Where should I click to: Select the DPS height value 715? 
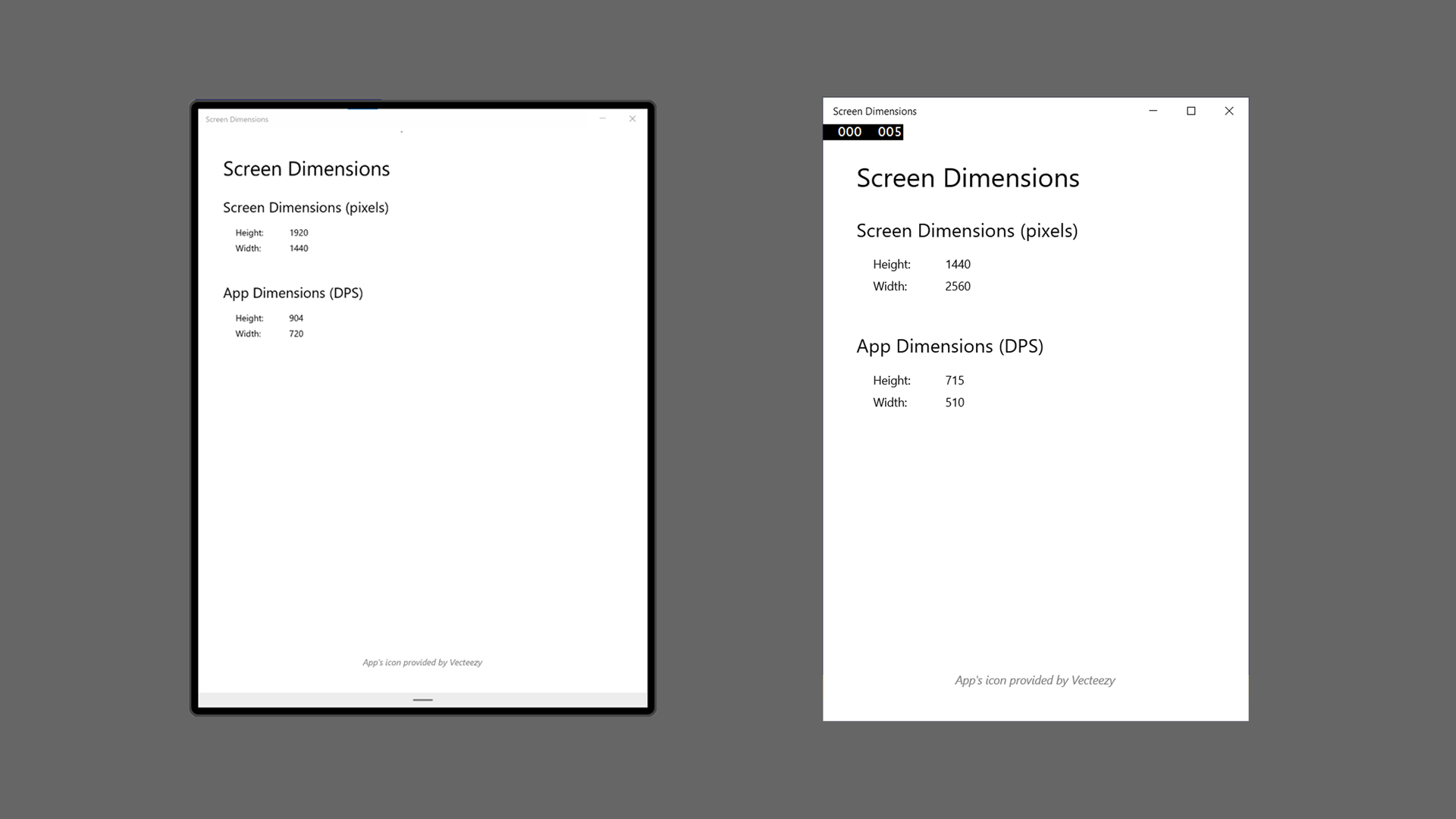pyautogui.click(x=954, y=381)
